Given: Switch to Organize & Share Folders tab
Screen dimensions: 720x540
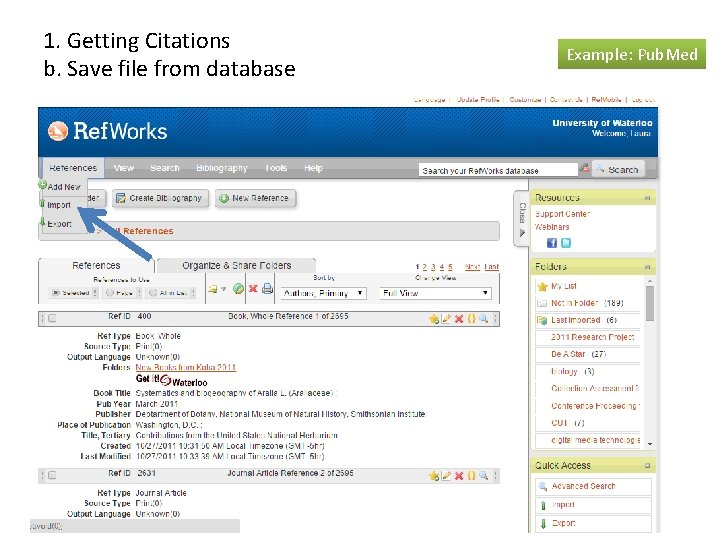Looking at the screenshot, I should click(236, 265).
